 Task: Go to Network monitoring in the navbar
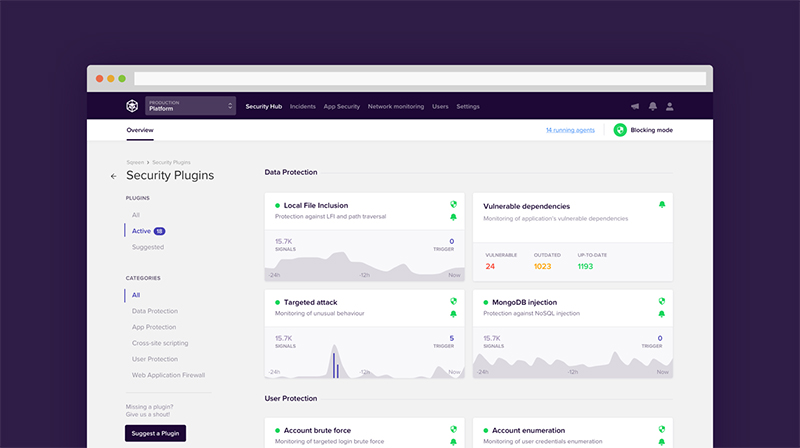click(x=395, y=106)
